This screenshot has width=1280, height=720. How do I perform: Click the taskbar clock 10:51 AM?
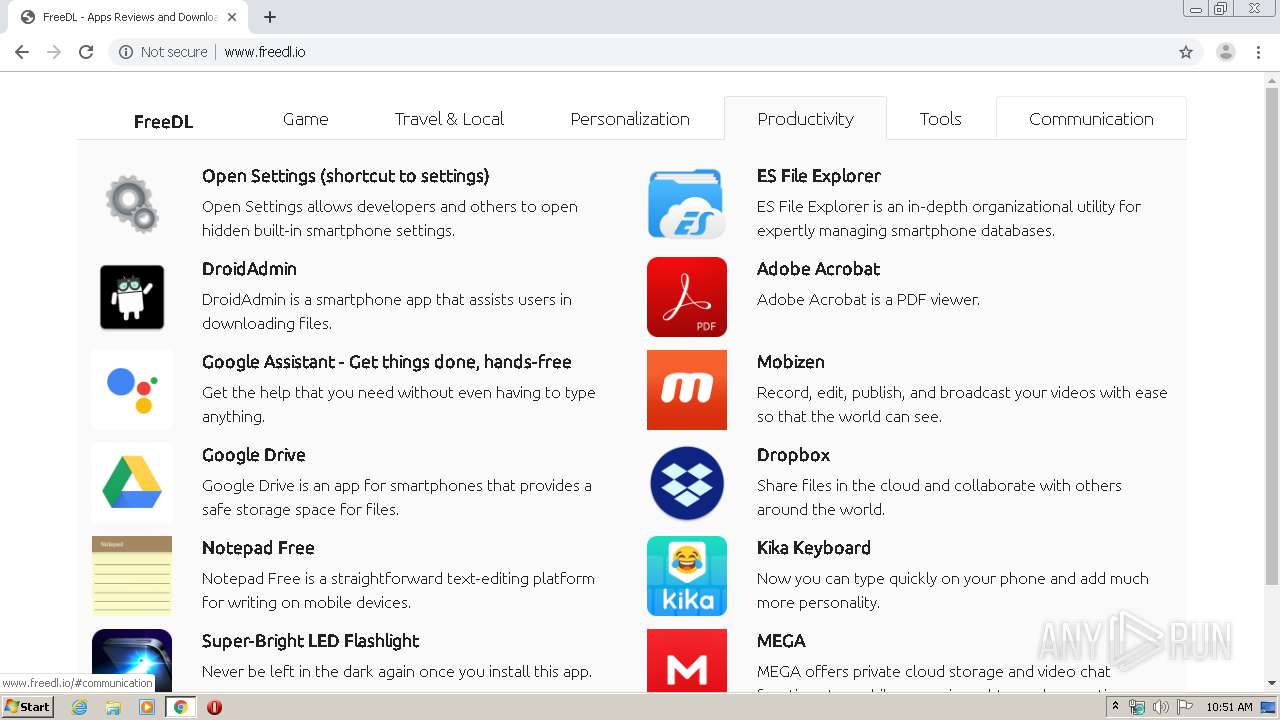(x=1229, y=707)
